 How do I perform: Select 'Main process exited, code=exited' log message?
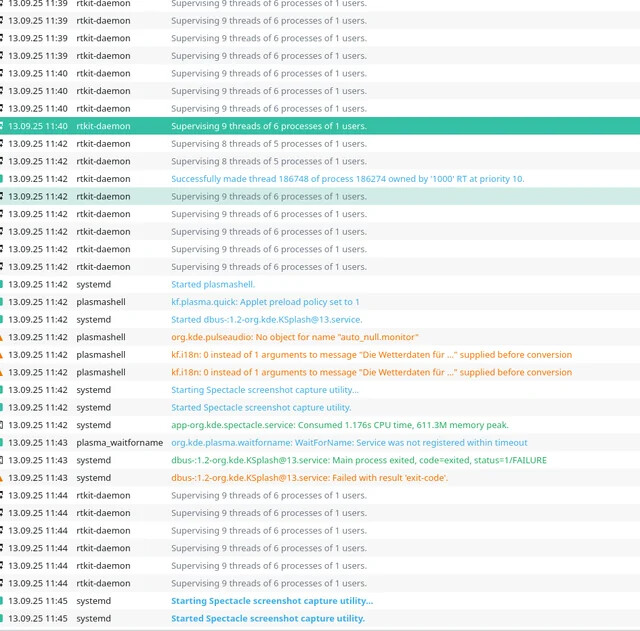pos(358,460)
